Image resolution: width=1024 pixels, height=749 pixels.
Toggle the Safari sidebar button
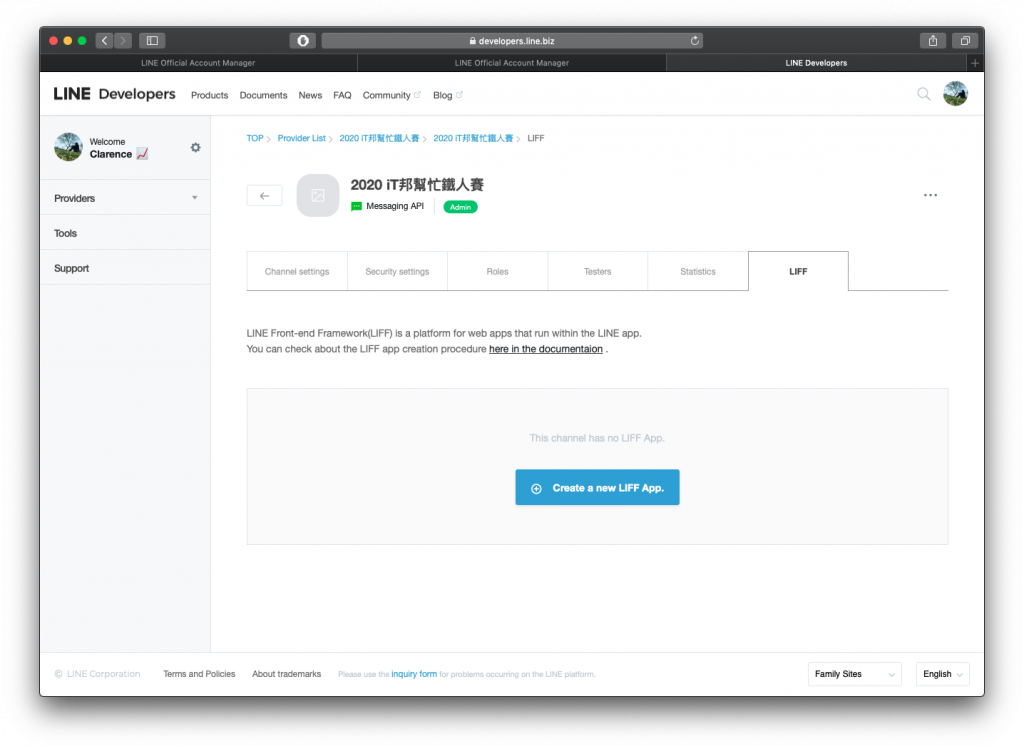click(x=152, y=40)
